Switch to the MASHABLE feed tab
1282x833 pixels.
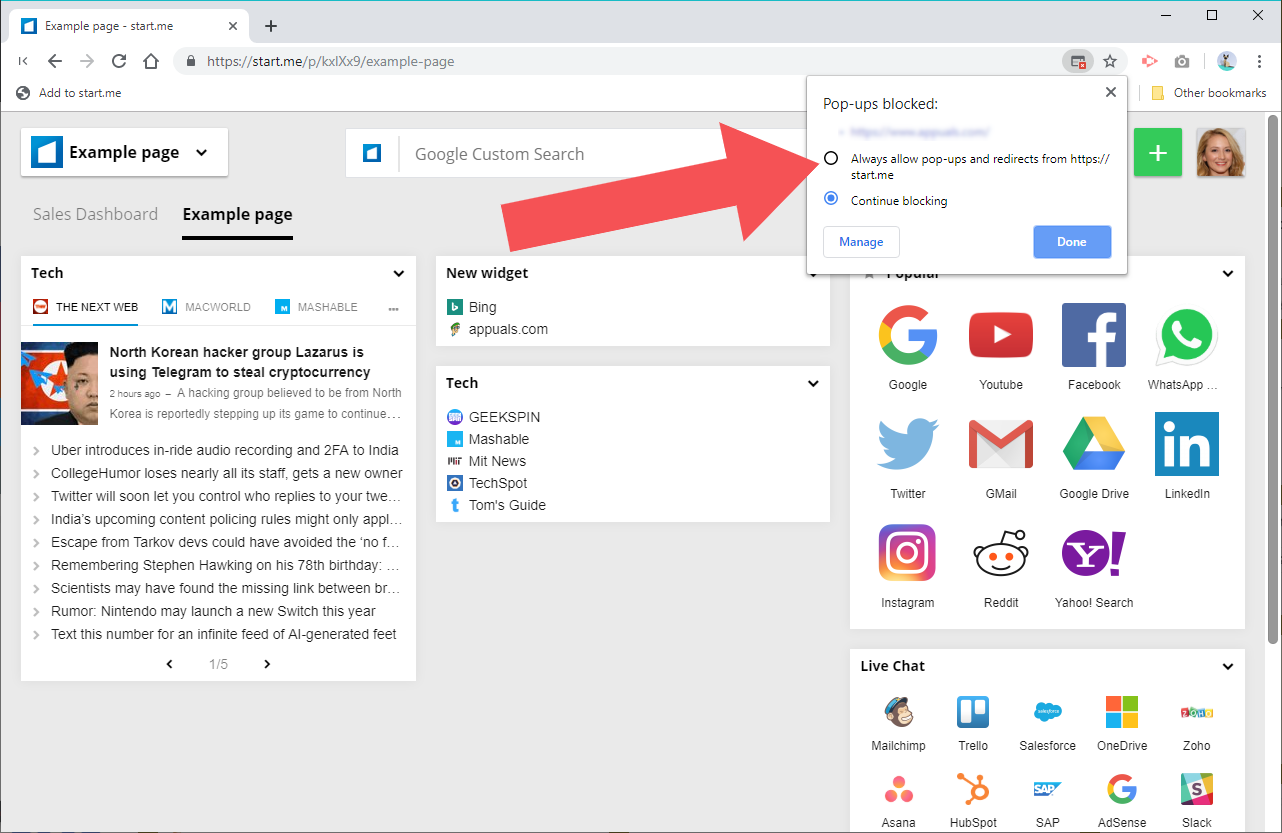(x=316, y=307)
